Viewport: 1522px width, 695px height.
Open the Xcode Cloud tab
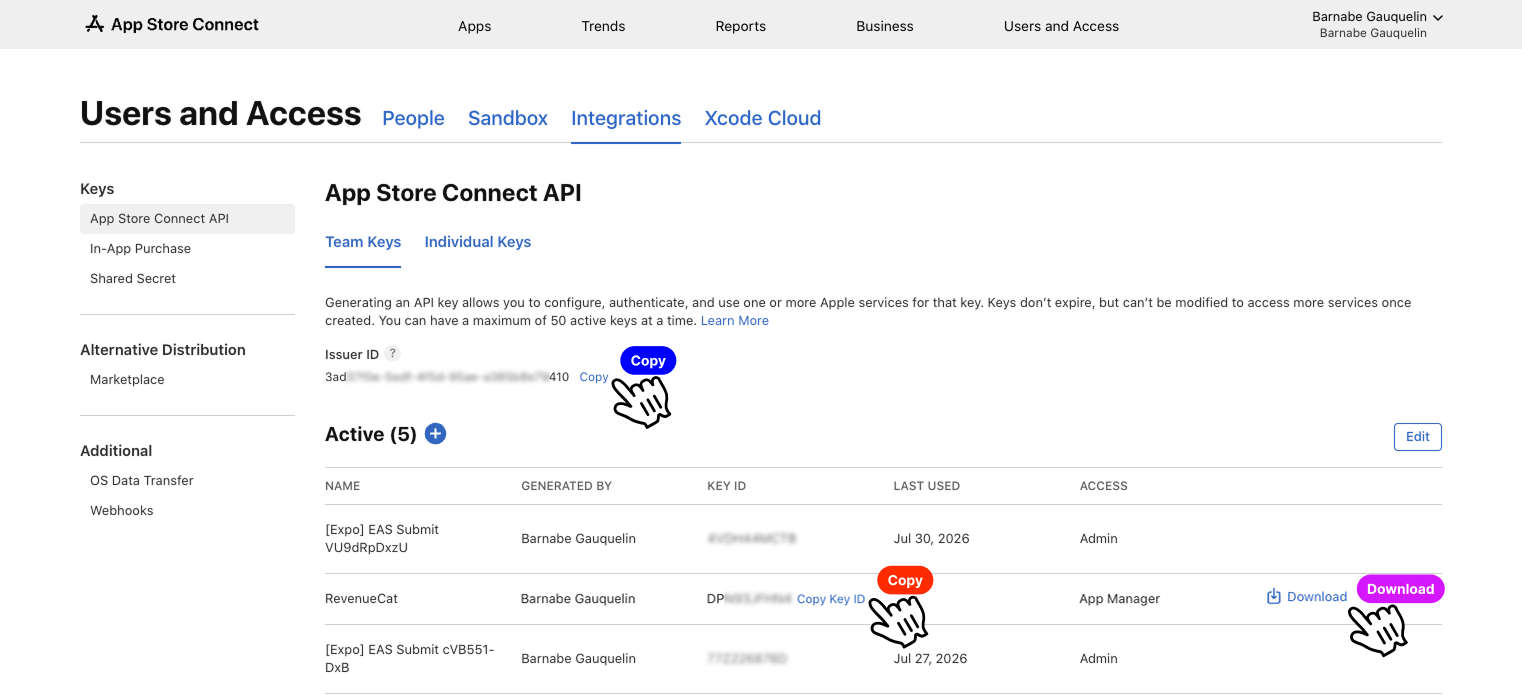coord(763,118)
